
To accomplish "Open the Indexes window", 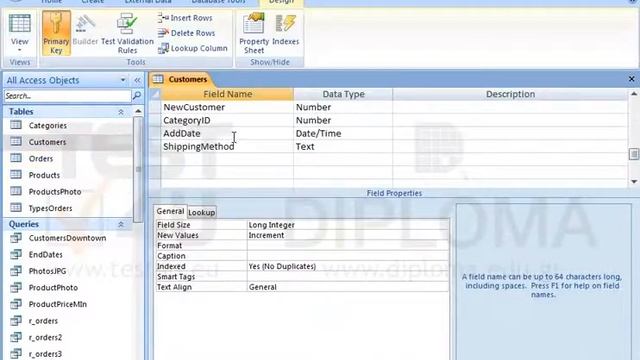I will pos(285,30).
